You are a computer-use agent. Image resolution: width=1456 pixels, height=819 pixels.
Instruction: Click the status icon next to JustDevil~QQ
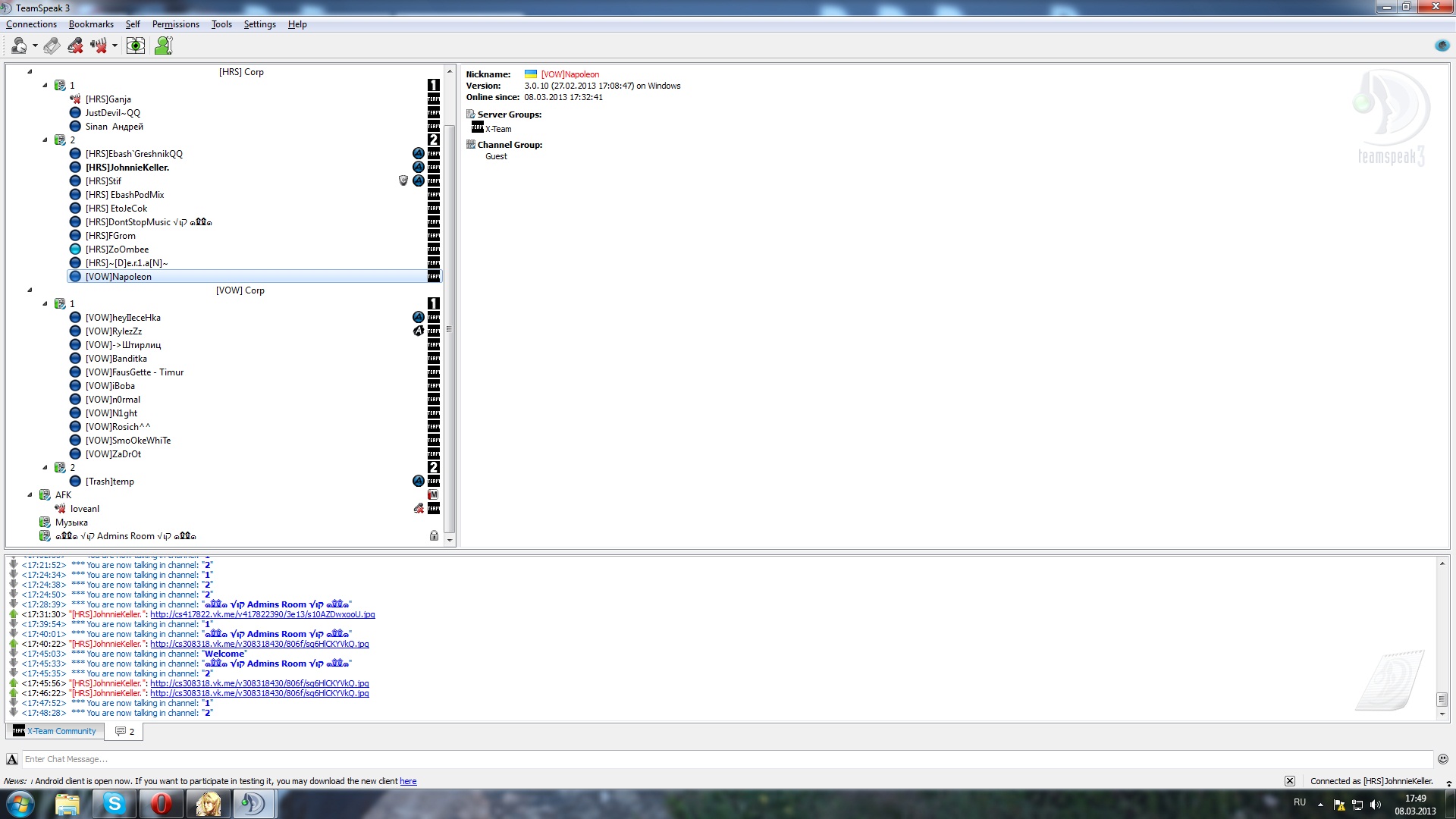[75, 113]
